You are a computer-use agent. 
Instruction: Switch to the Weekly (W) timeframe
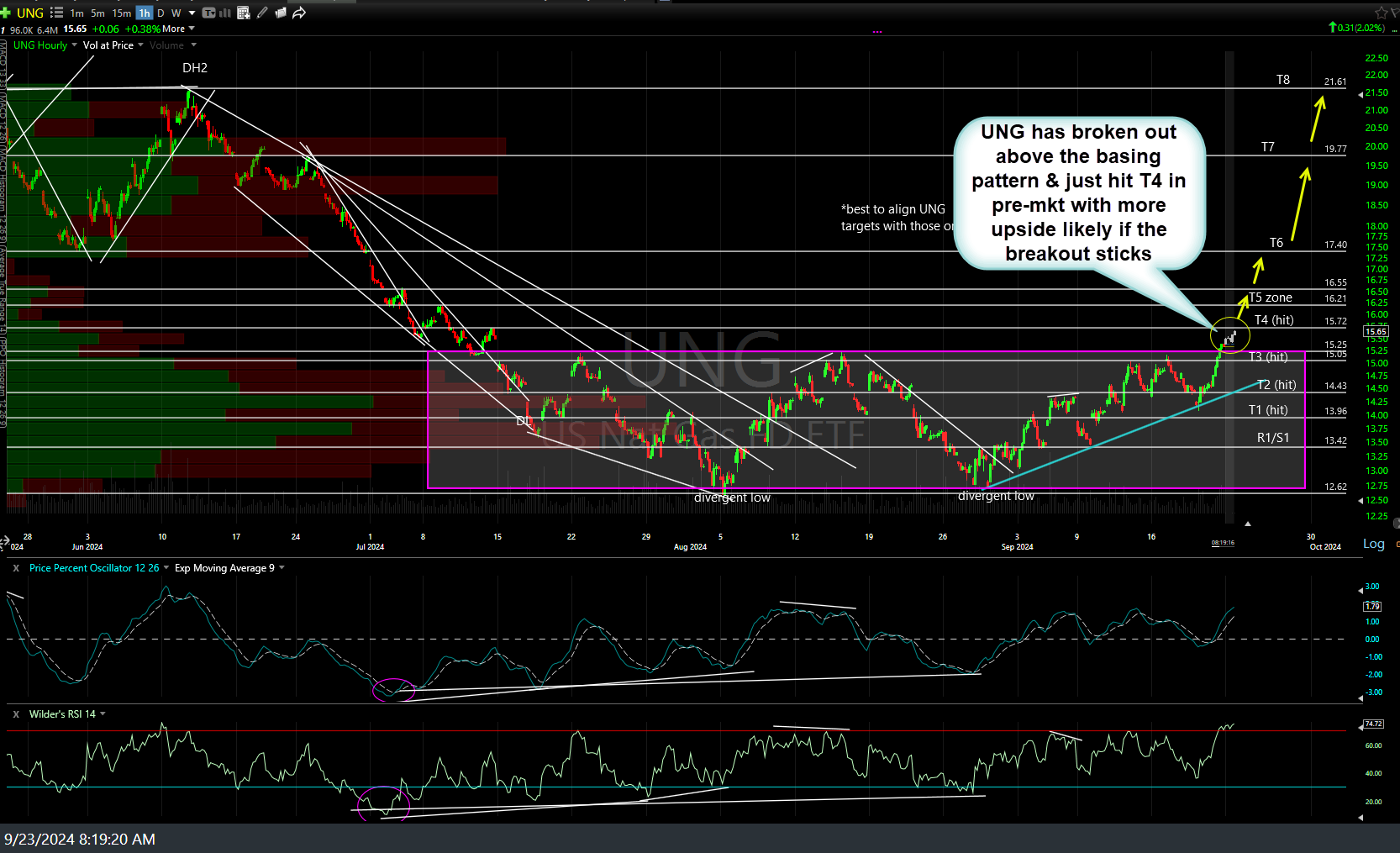[x=176, y=13]
